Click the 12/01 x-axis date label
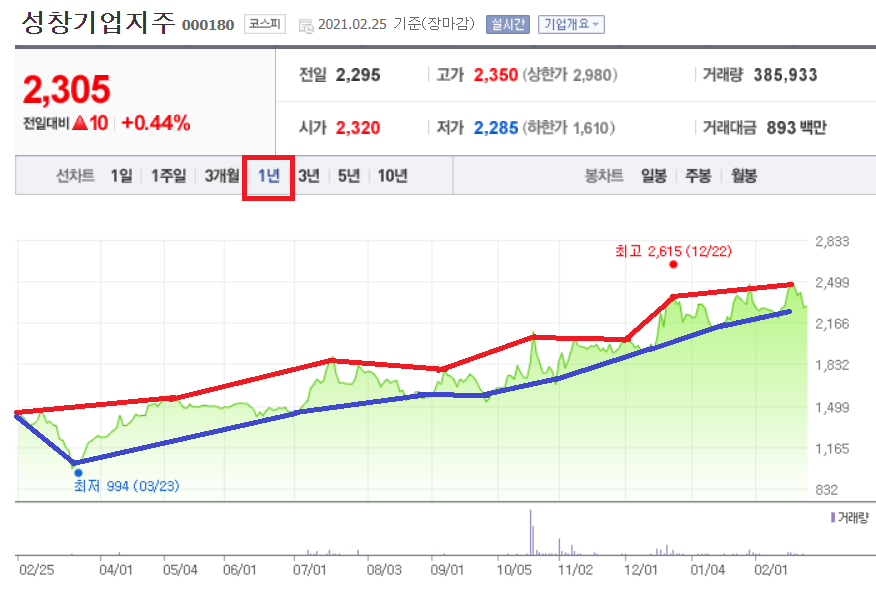This screenshot has height=592, width=876. pyautogui.click(x=641, y=570)
